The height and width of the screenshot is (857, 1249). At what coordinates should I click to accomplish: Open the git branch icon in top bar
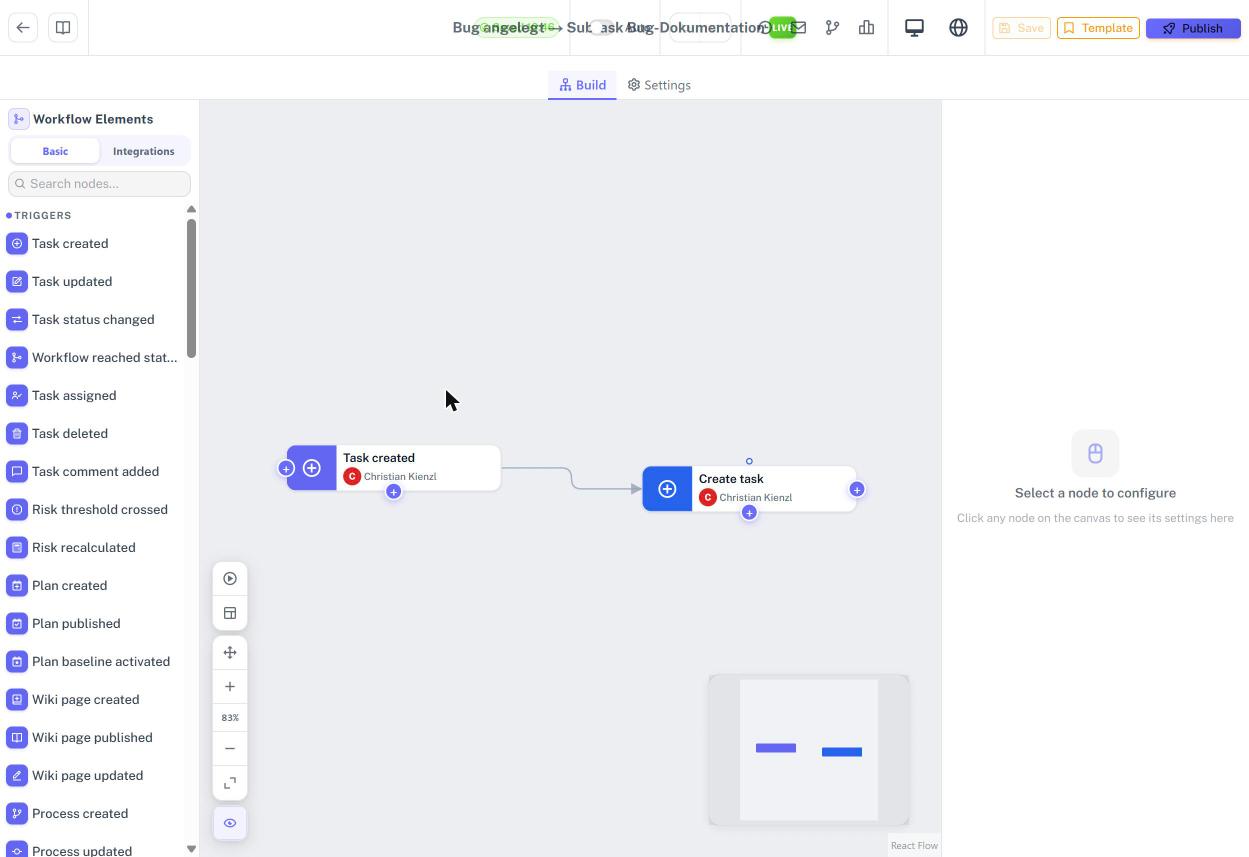pos(832,28)
